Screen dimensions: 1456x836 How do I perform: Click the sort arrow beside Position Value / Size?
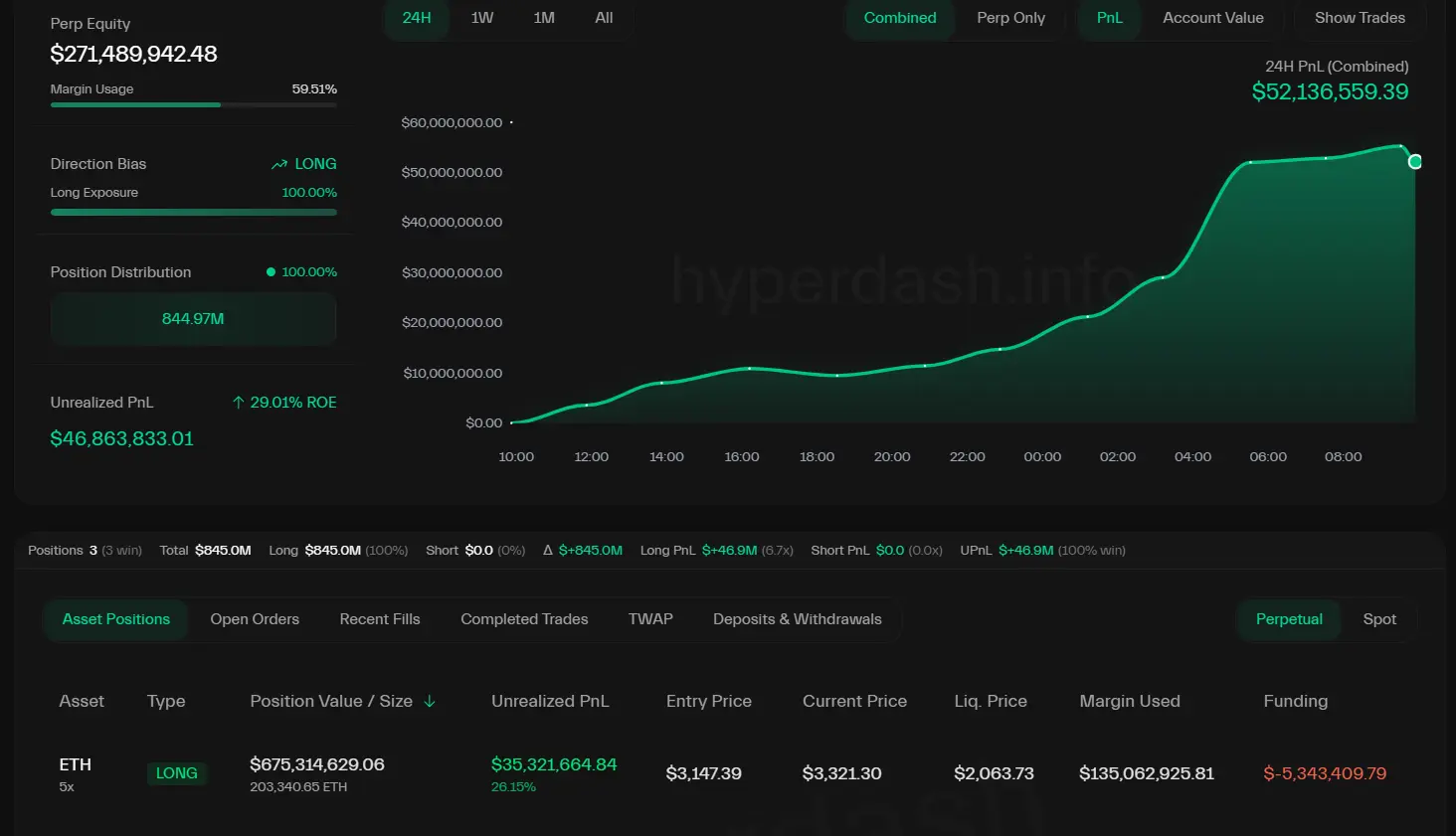[430, 702]
